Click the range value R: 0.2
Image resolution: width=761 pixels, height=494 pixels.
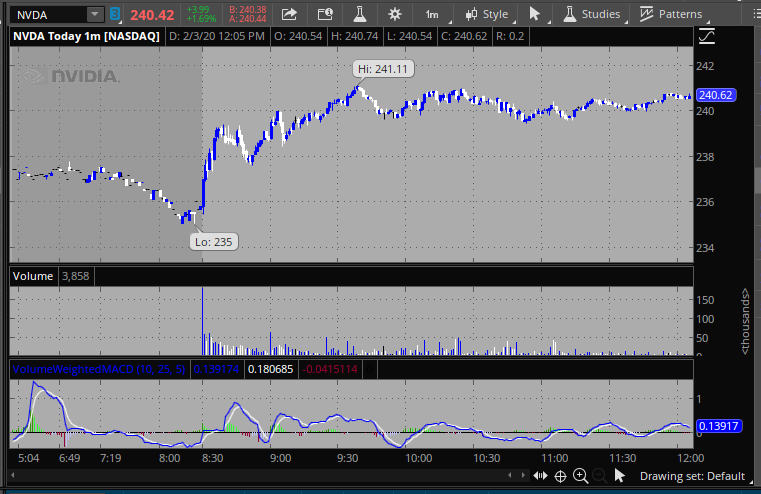(x=510, y=36)
